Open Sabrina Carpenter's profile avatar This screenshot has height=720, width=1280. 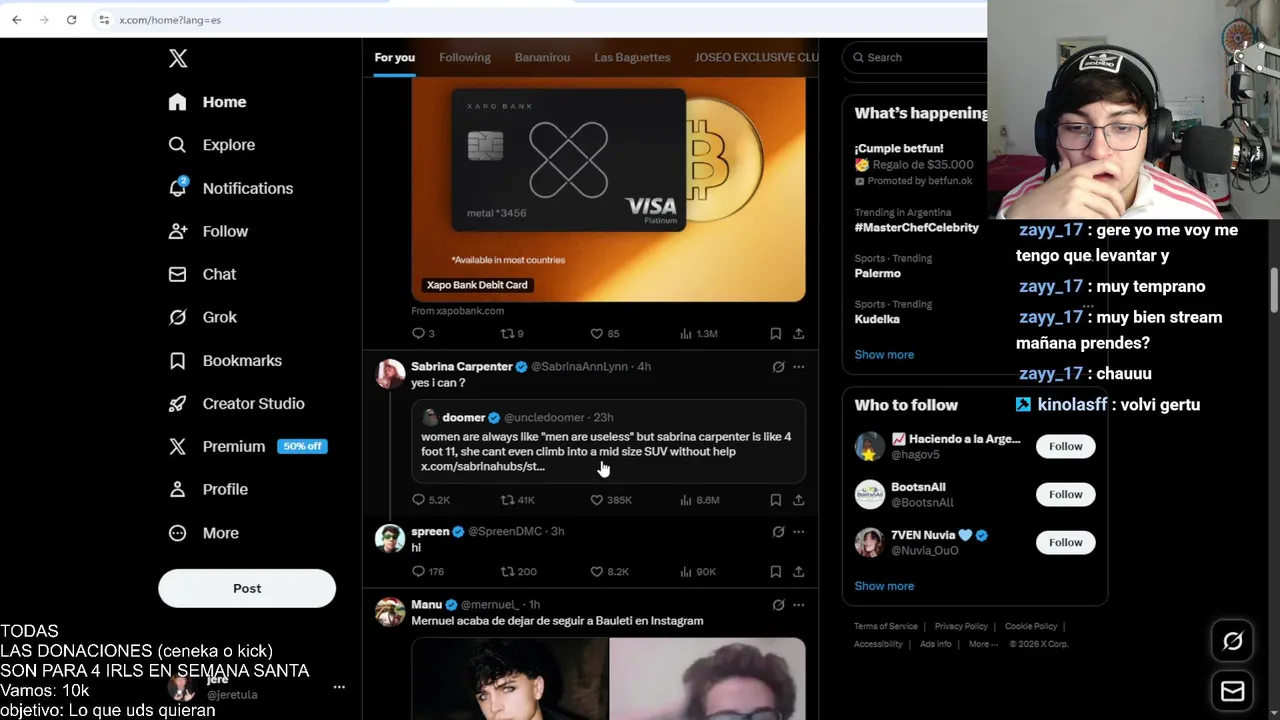point(390,374)
